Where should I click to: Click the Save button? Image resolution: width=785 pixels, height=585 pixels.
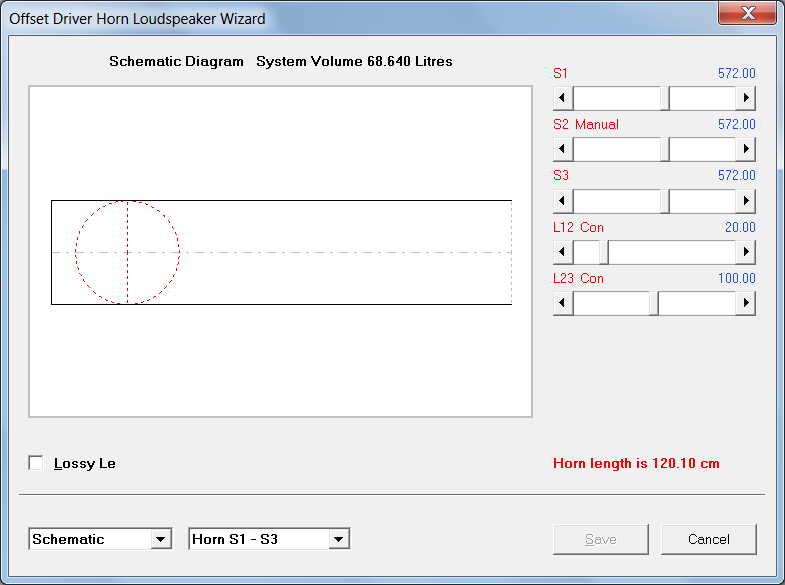click(x=601, y=539)
